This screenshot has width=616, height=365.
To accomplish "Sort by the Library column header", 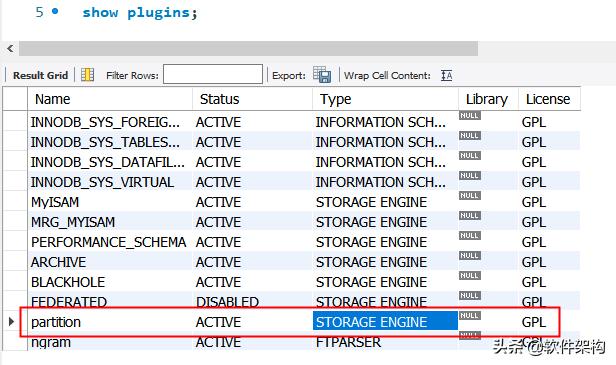I will click(x=488, y=99).
